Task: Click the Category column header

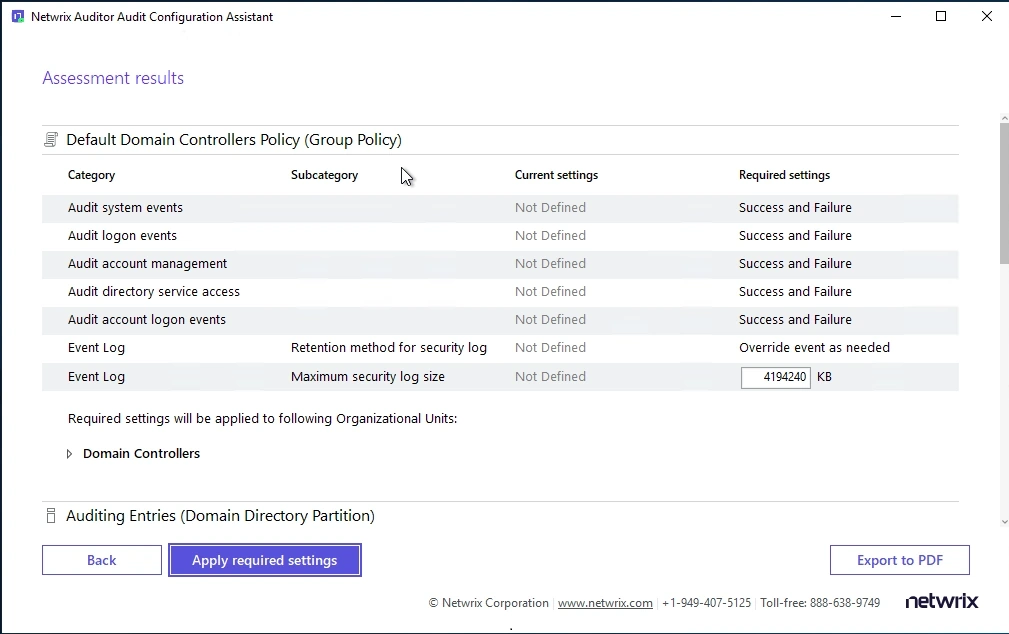Action: (x=91, y=175)
